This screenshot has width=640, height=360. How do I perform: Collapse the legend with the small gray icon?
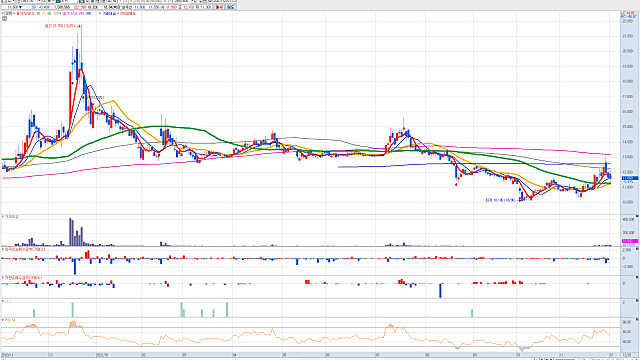coord(4,18)
